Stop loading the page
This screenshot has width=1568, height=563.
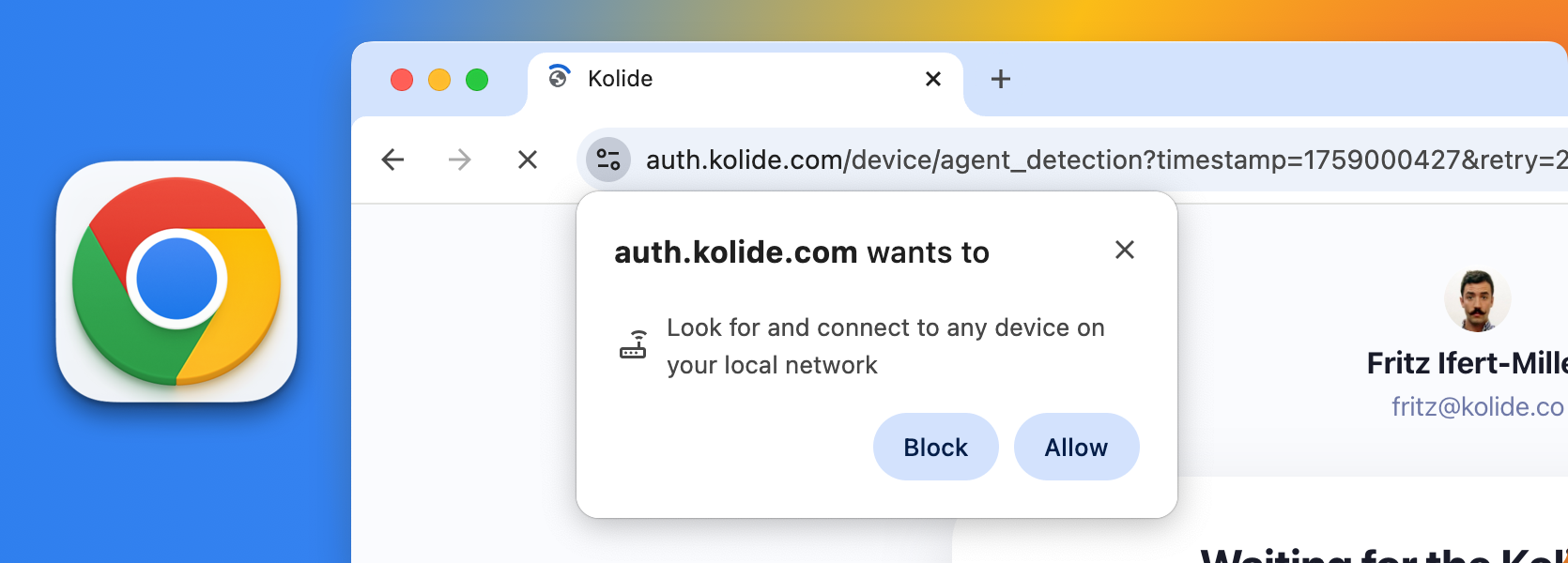528,160
